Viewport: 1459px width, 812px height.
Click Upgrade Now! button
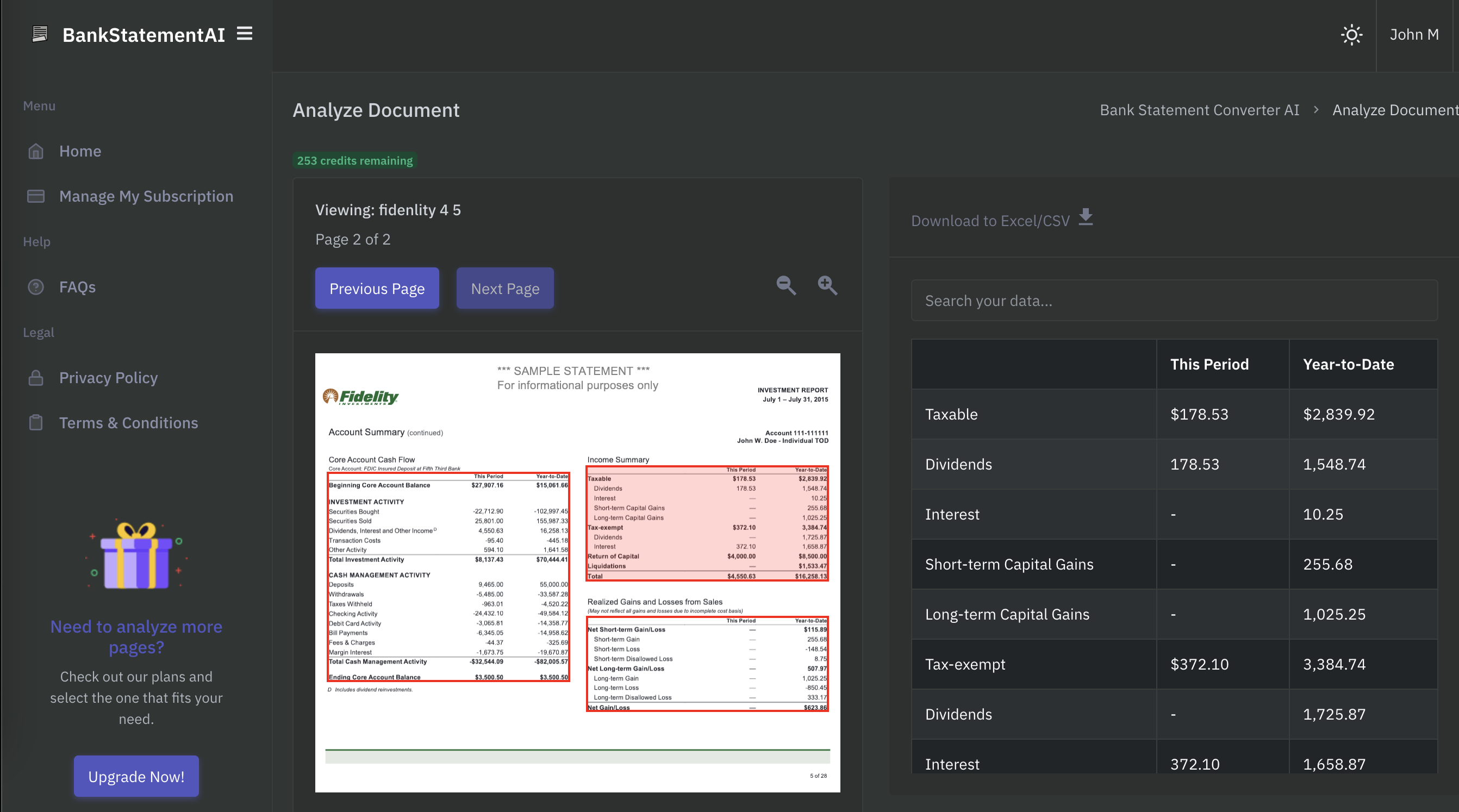(136, 776)
